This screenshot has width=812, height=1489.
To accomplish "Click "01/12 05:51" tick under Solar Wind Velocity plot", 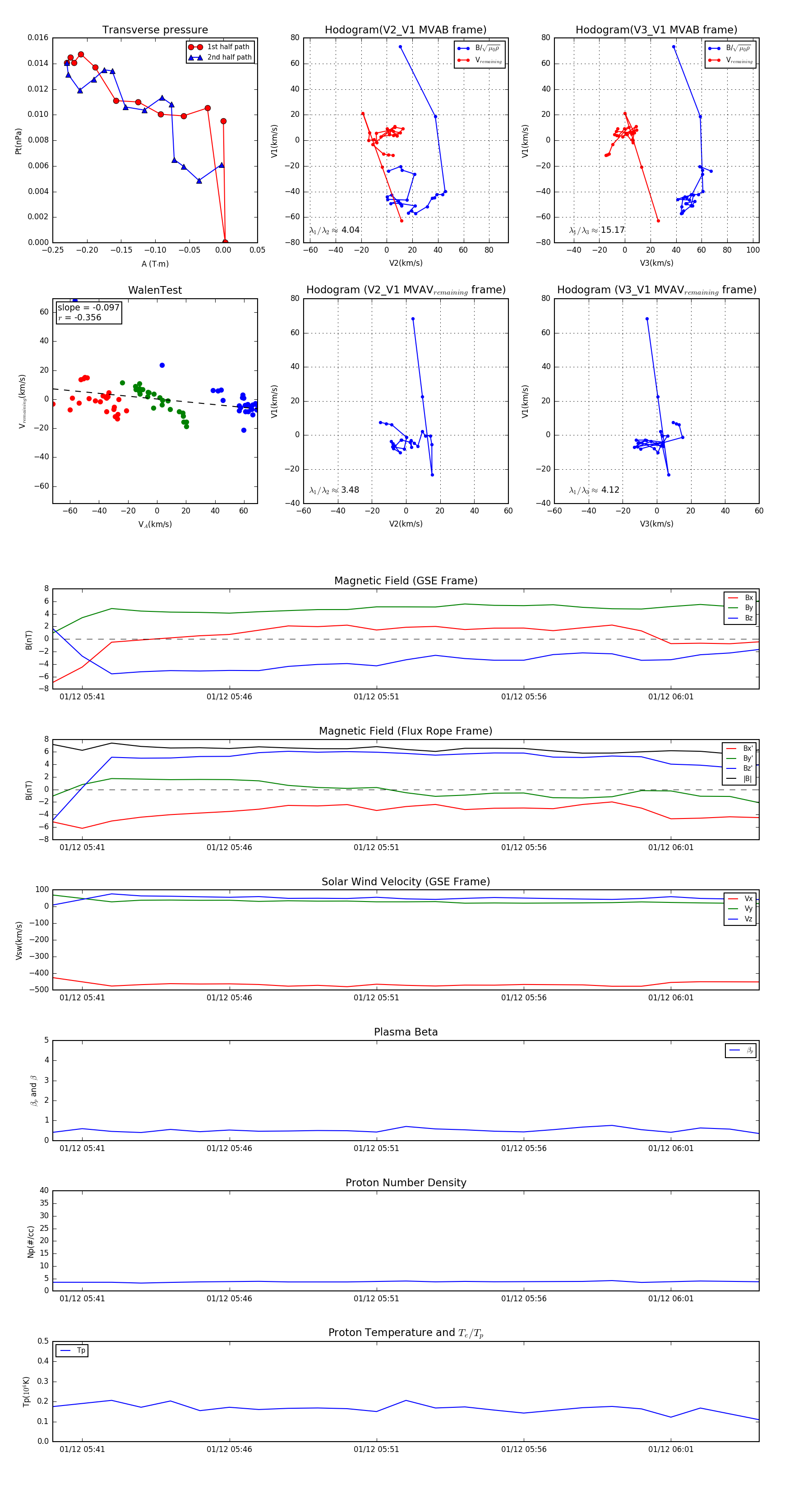I will (376, 998).
